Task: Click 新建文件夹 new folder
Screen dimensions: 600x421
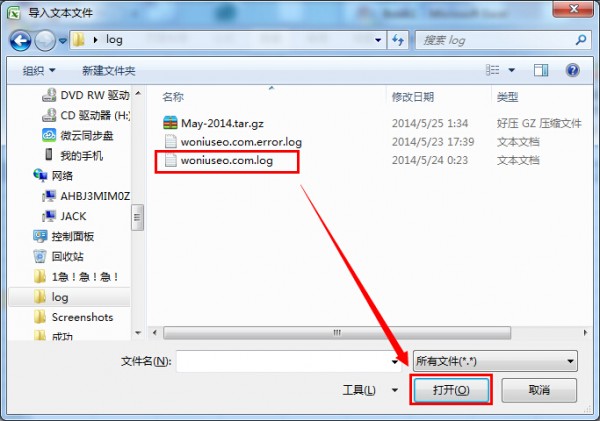Action: click(109, 70)
